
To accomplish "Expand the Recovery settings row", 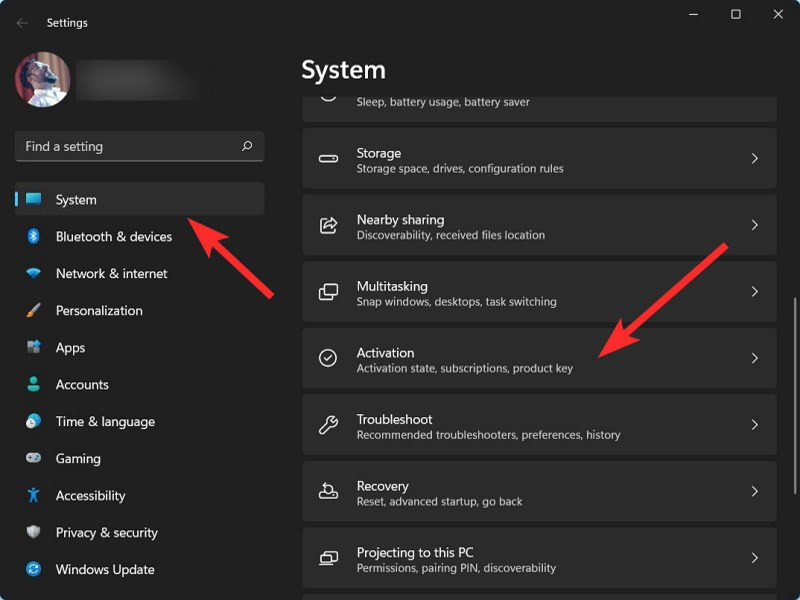I will click(x=540, y=491).
